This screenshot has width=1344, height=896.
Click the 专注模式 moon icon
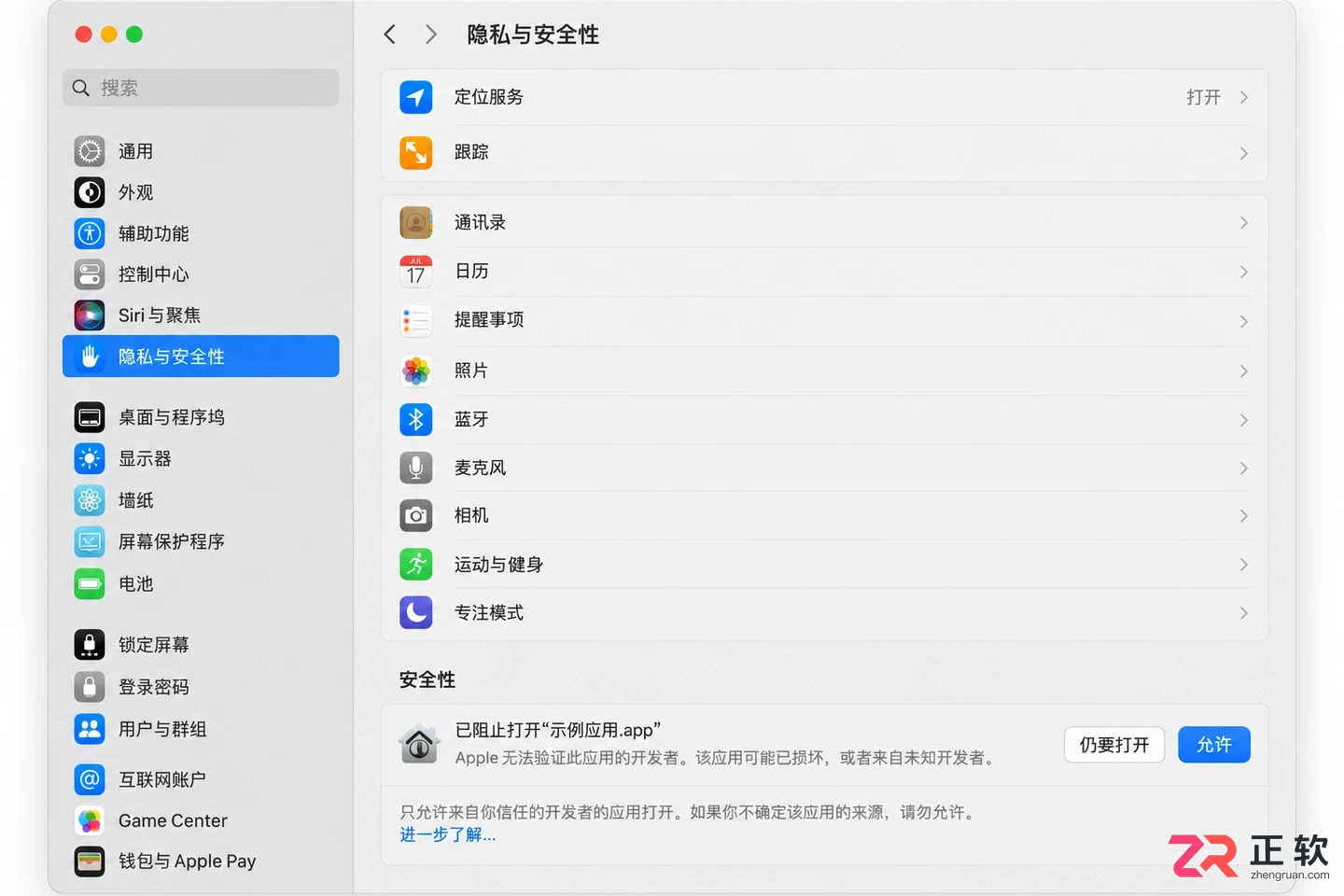(x=415, y=612)
